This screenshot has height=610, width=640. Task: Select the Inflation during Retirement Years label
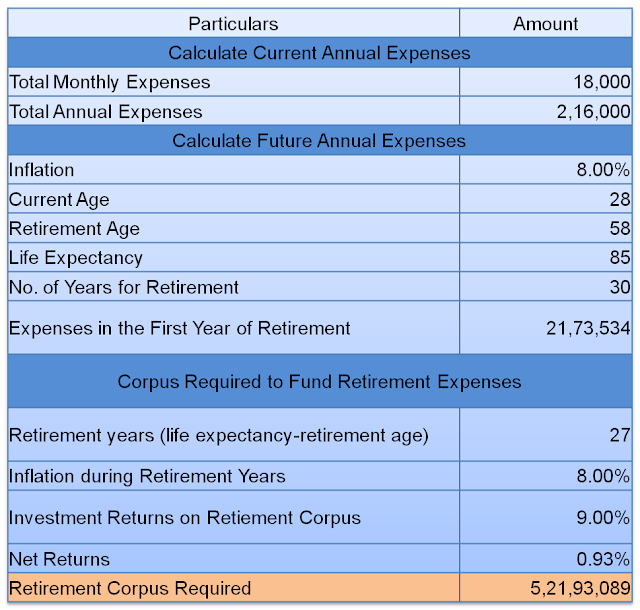tap(147, 476)
